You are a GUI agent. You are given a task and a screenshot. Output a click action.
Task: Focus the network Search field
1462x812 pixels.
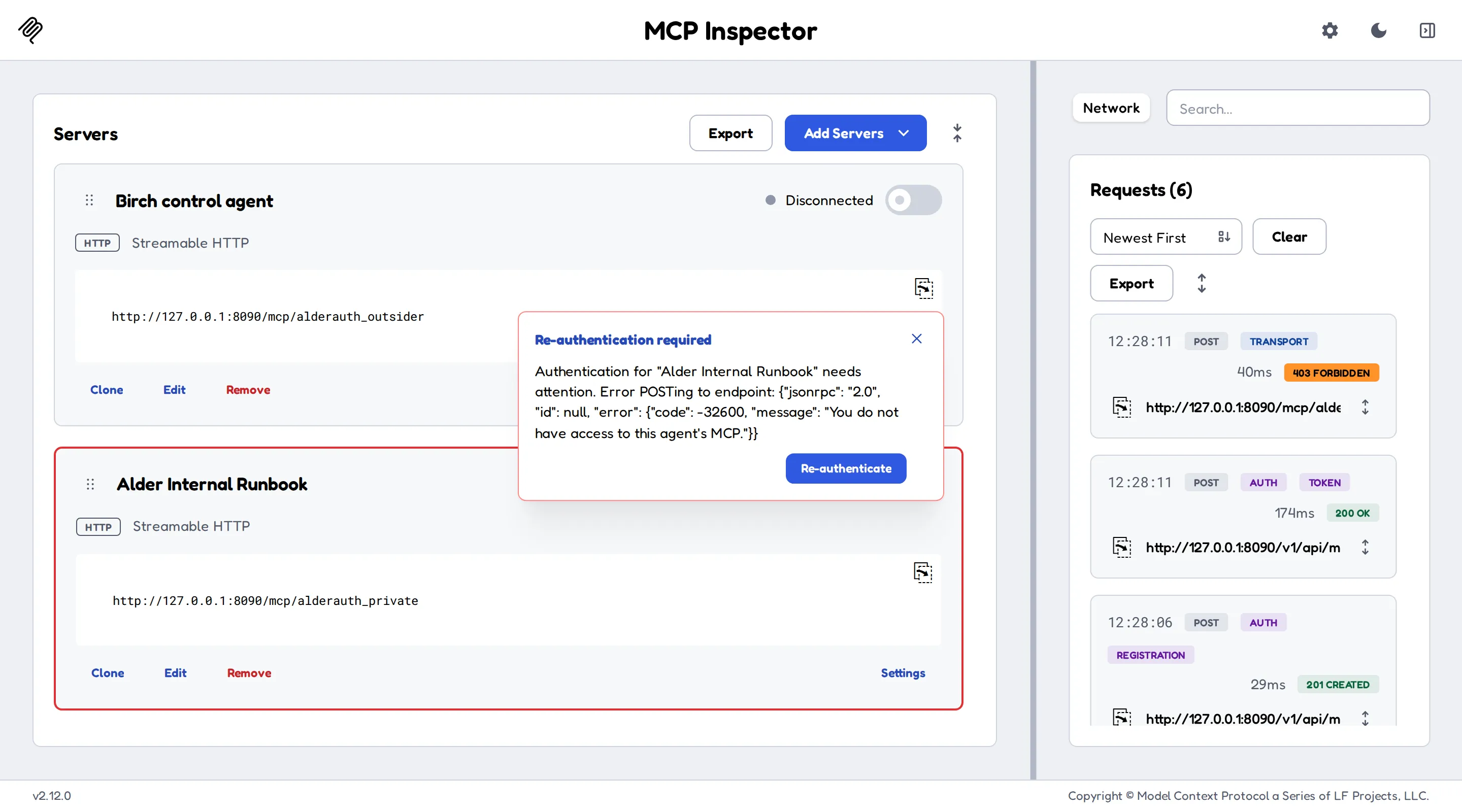(1298, 108)
